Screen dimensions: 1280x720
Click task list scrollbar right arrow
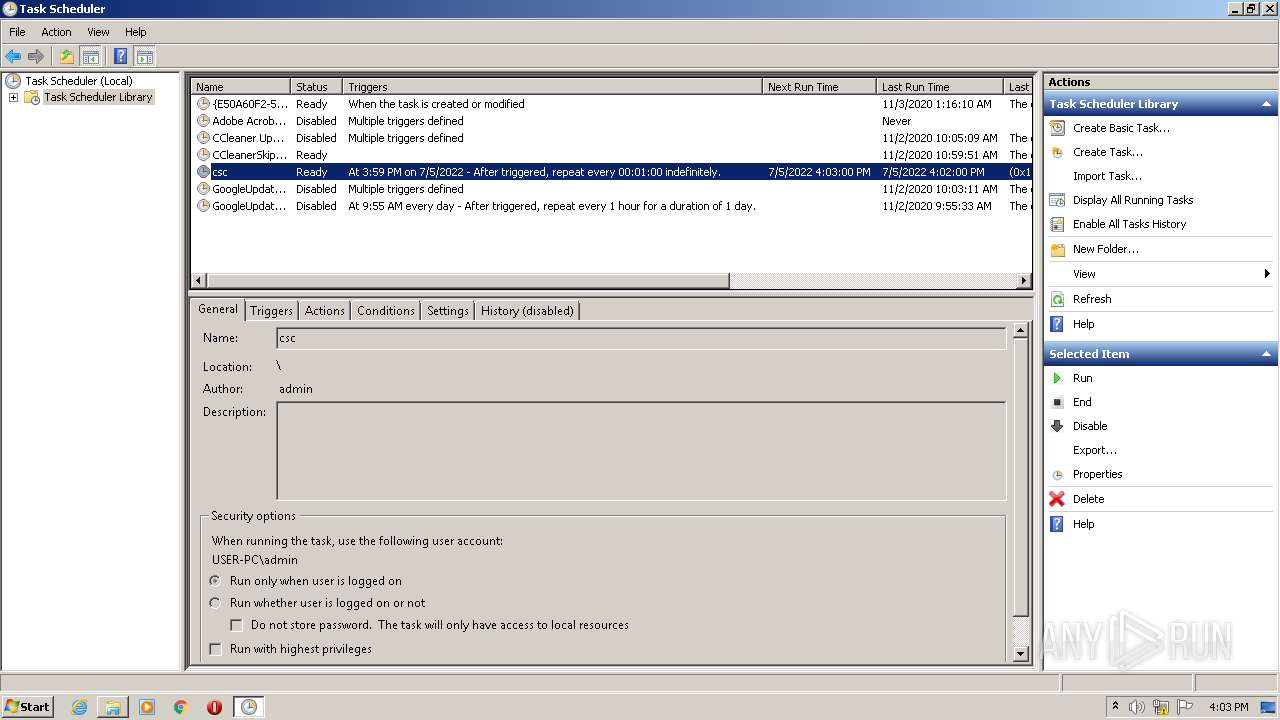point(1024,281)
